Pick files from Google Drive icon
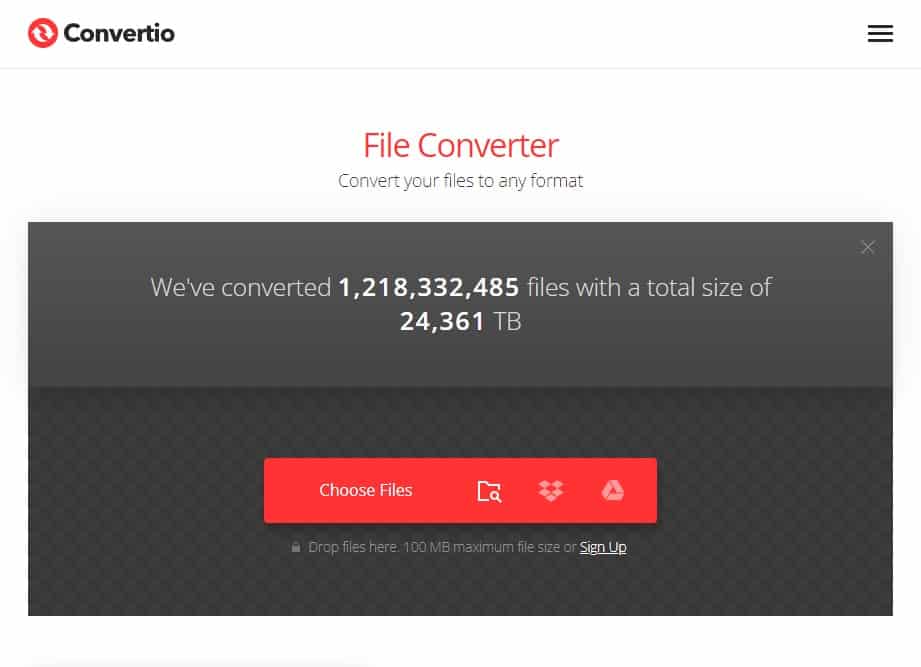Screen dimensions: 921x667 [613, 490]
